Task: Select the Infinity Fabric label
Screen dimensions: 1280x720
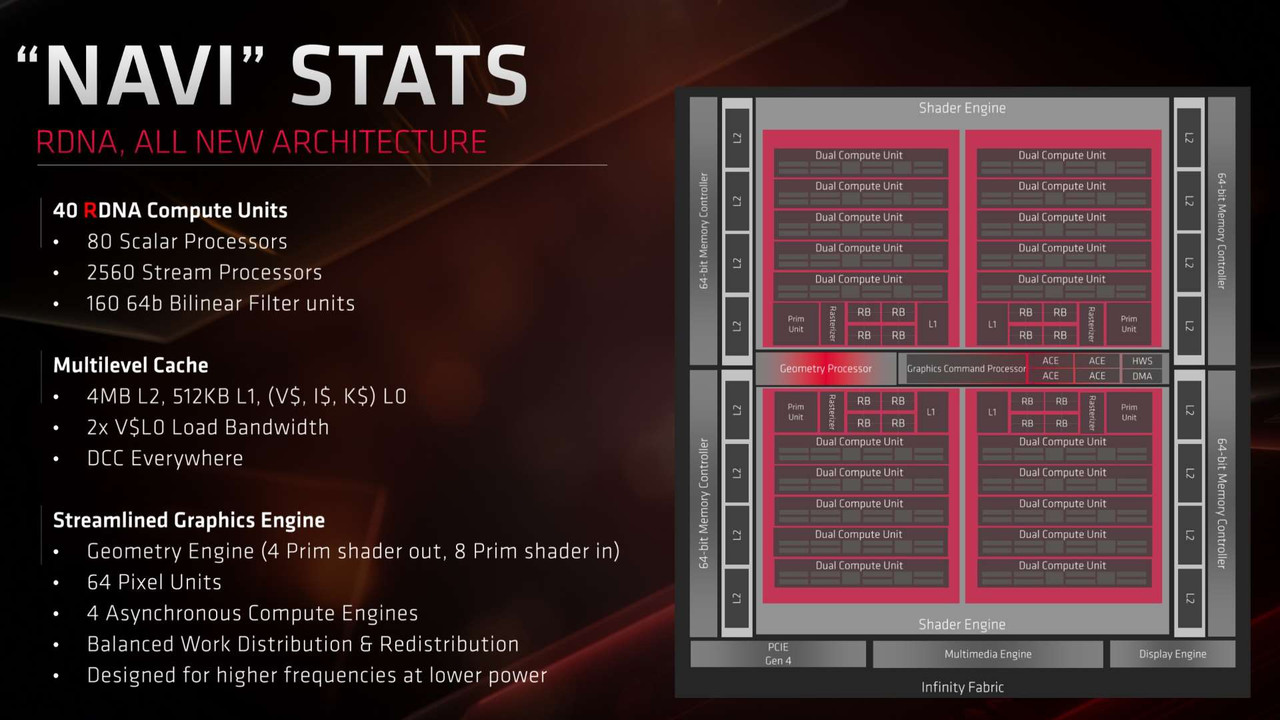Action: [962, 687]
